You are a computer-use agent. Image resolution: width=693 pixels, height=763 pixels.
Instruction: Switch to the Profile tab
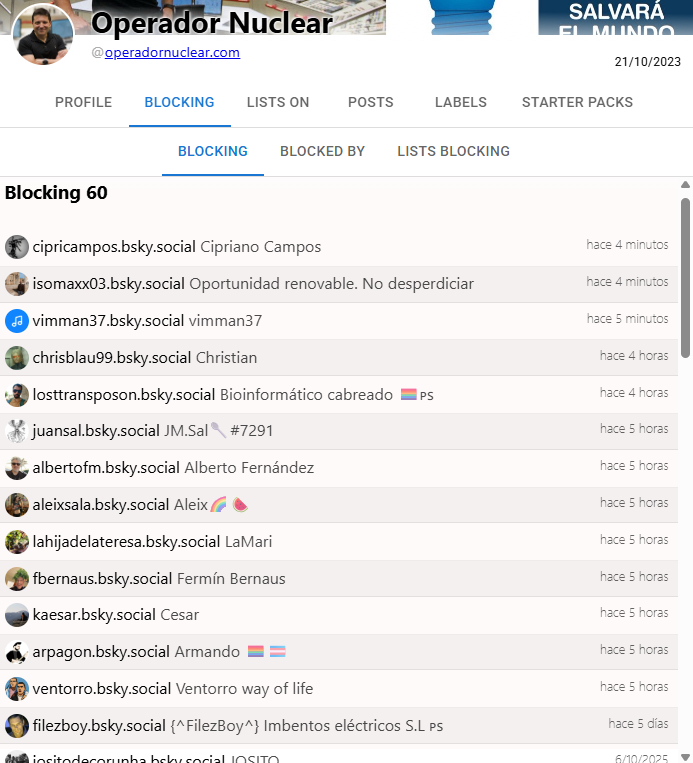click(83, 102)
